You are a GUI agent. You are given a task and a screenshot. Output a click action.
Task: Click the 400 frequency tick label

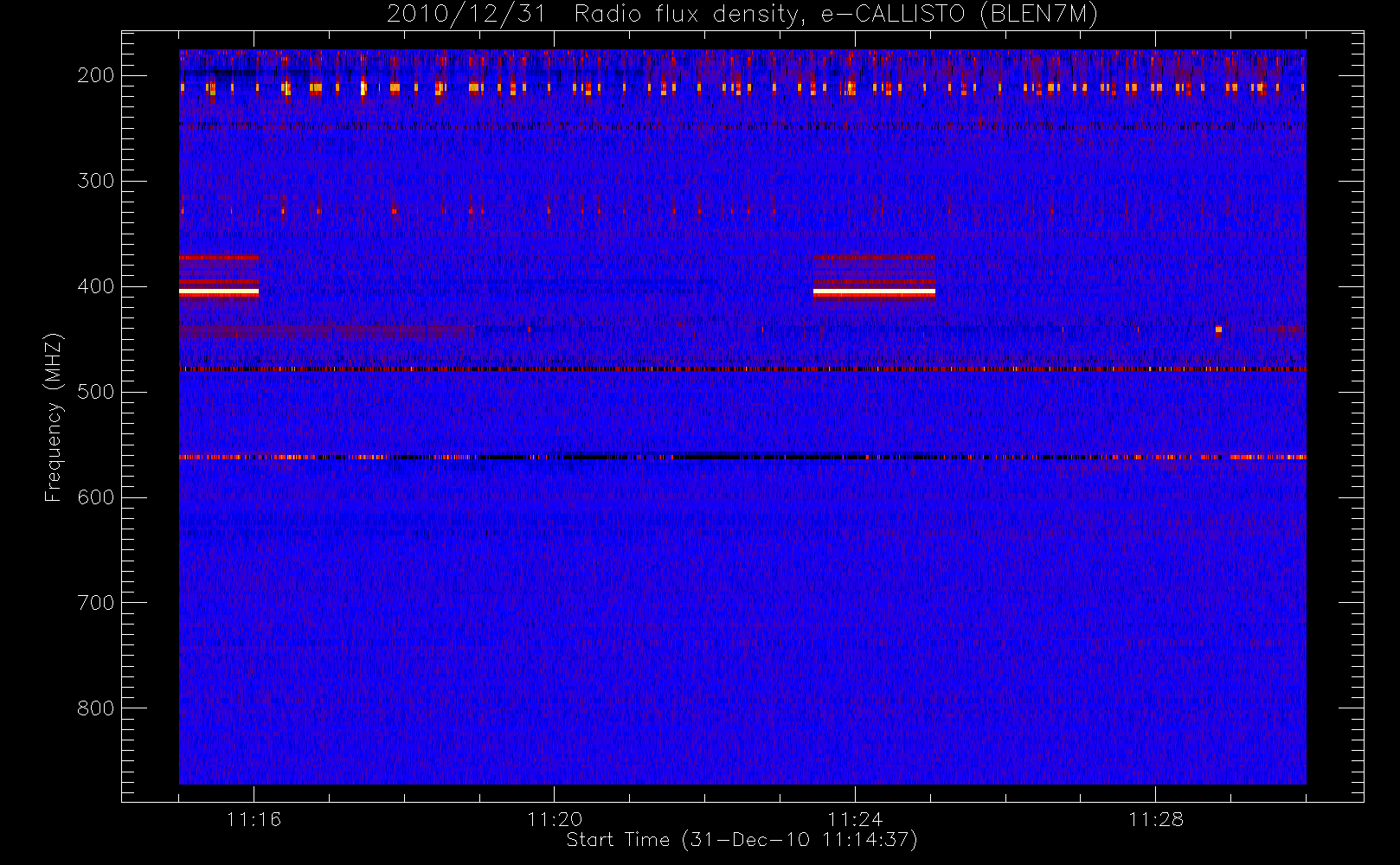point(96,286)
